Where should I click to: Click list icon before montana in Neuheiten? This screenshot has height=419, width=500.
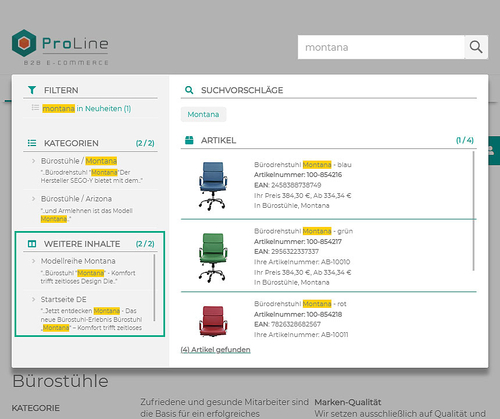(35, 108)
